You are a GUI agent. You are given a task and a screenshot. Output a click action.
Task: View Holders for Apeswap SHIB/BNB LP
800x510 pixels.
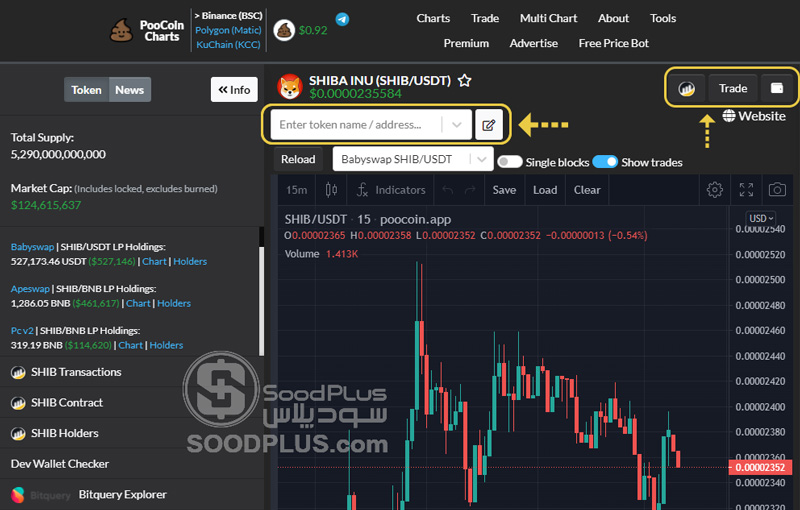(x=173, y=303)
